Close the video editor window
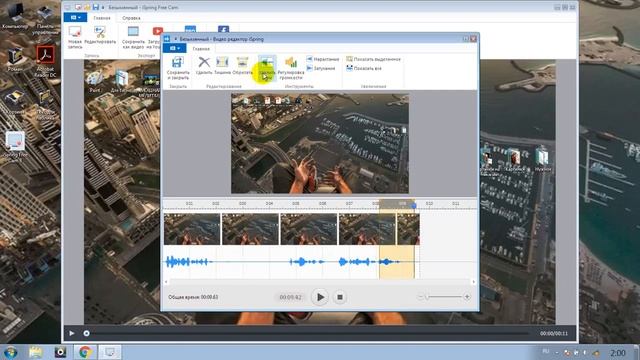 [473, 39]
